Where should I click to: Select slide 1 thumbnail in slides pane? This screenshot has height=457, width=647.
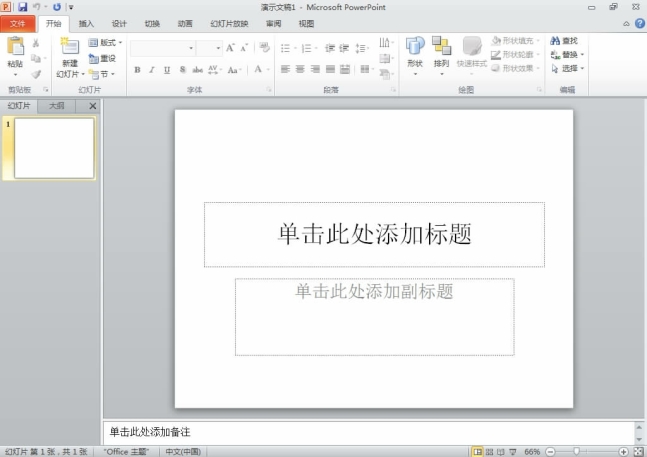54,149
